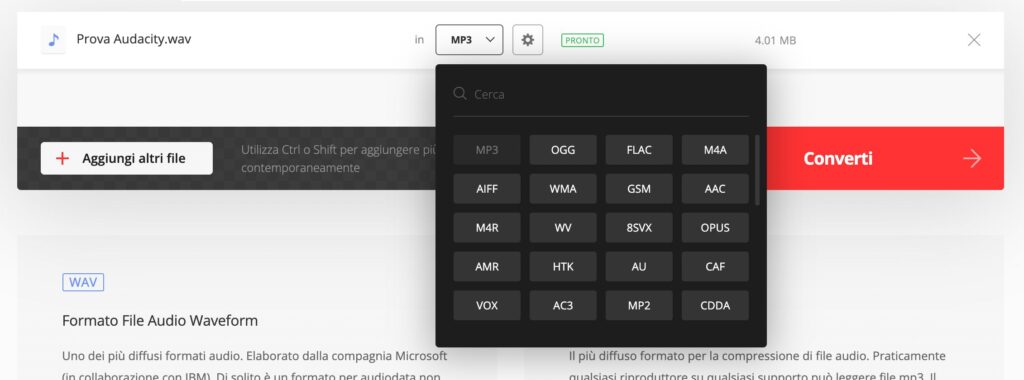Viewport: 1024px width, 380px height.
Task: Pick the AIFF format option
Action: [487, 189]
